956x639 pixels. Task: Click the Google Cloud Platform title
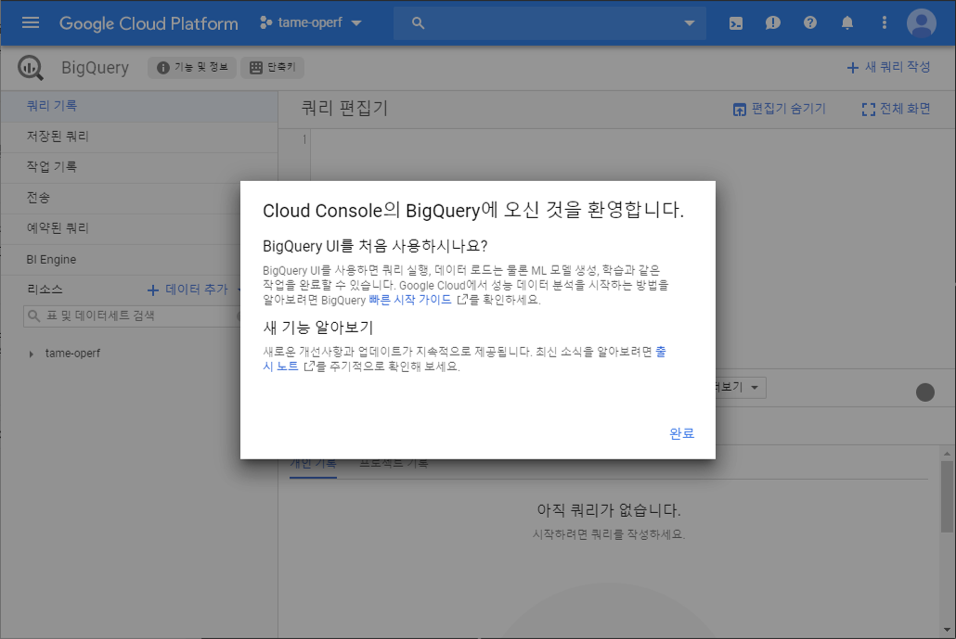click(149, 23)
